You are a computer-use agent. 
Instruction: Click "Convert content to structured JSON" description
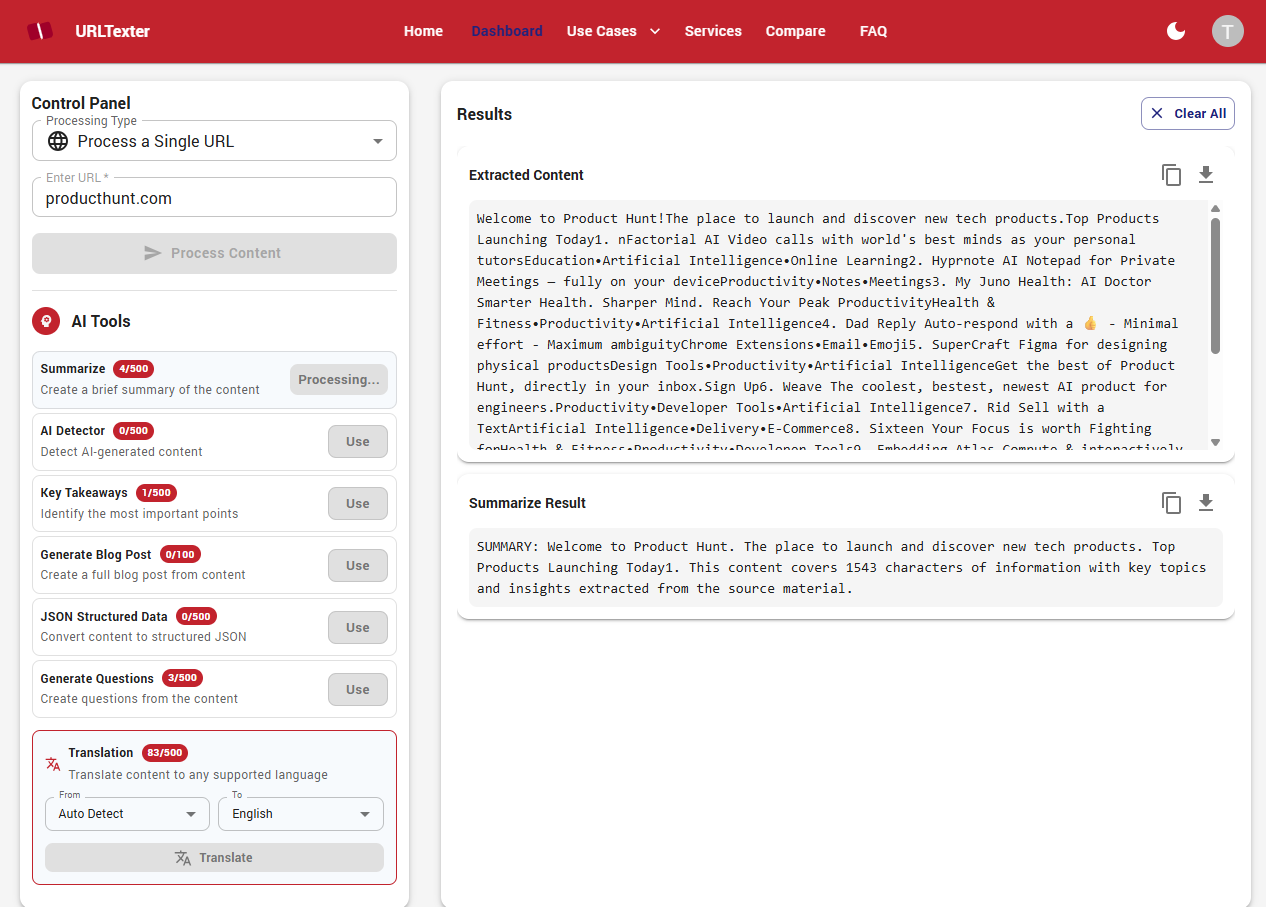coord(144,637)
